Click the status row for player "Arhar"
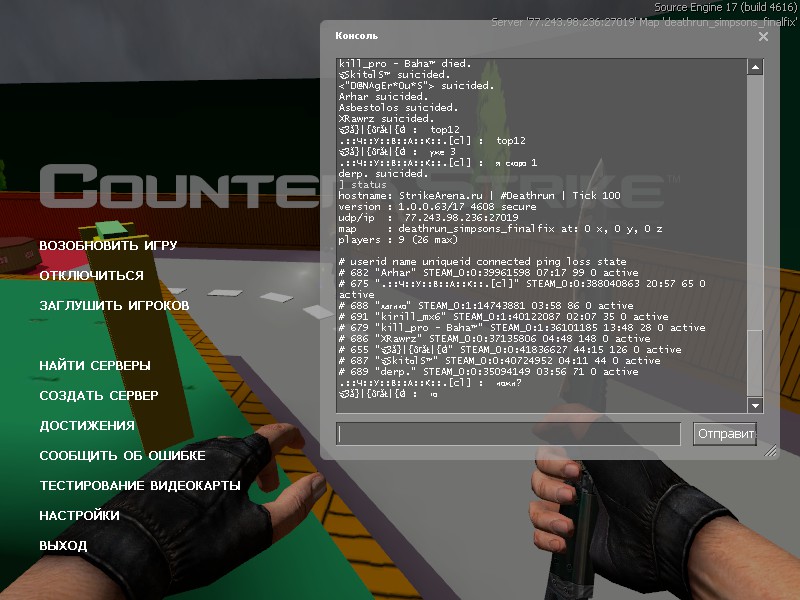Image resolution: width=800 pixels, height=600 pixels. coord(489,272)
